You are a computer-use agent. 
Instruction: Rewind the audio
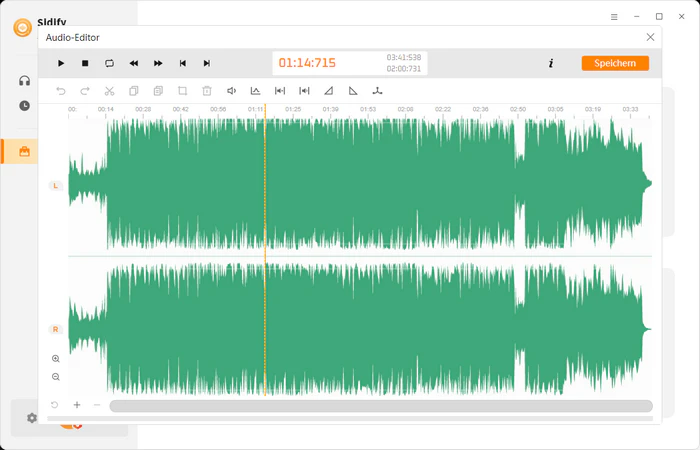tap(134, 63)
